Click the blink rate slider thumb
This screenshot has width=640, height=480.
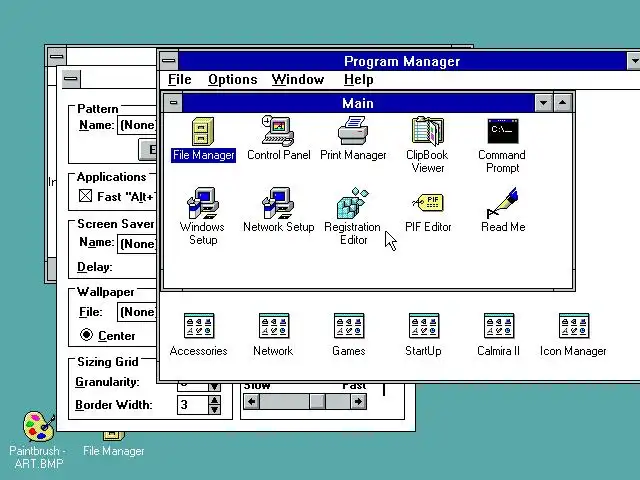[317, 402]
